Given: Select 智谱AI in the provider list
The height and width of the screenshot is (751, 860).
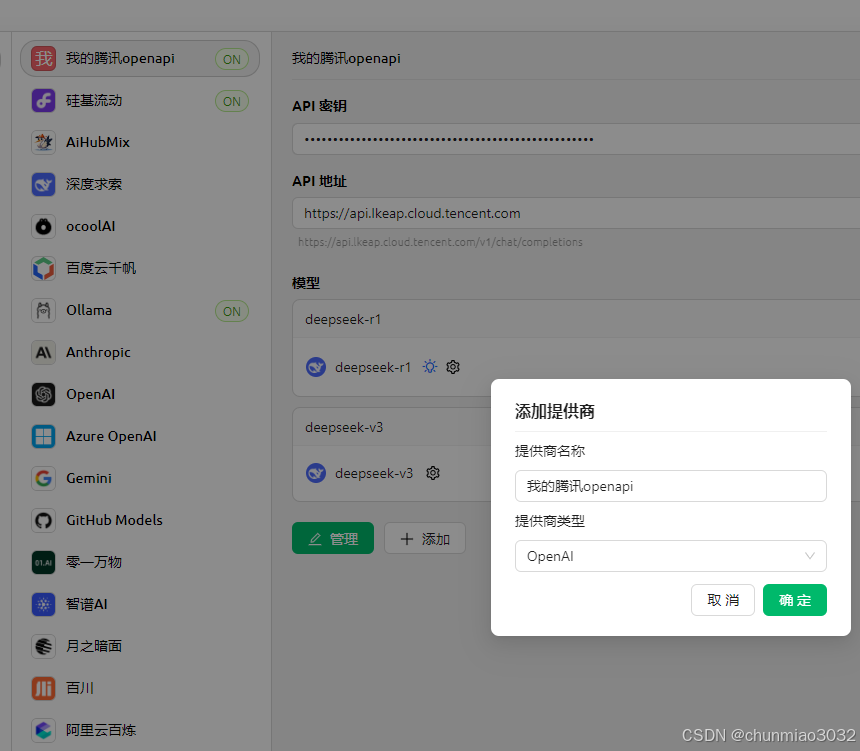Looking at the screenshot, I should tap(140, 604).
